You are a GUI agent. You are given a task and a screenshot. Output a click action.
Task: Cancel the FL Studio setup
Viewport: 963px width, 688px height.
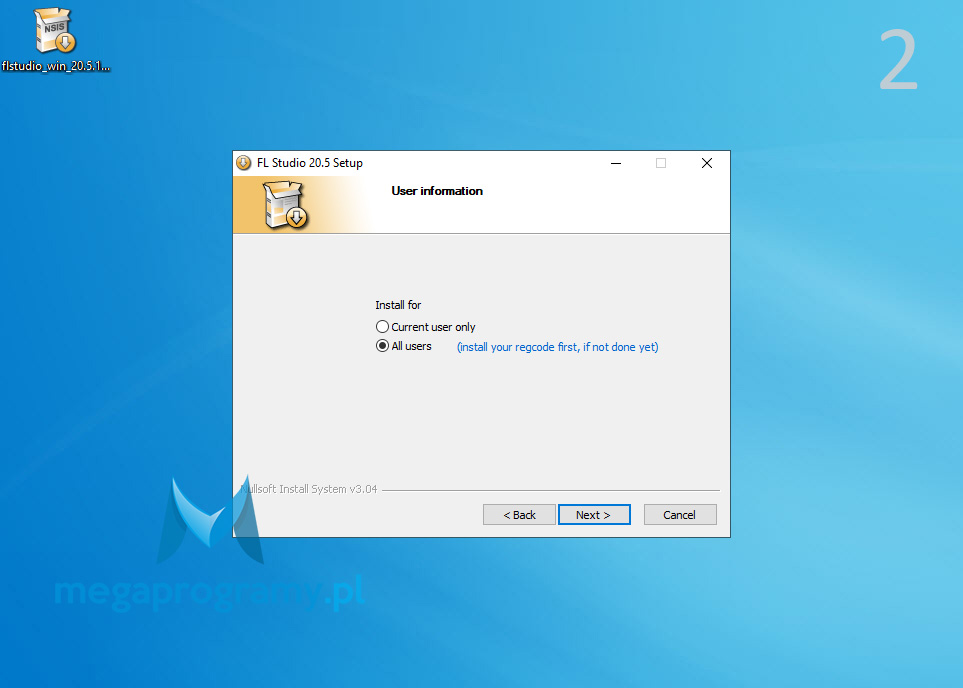[x=680, y=515]
